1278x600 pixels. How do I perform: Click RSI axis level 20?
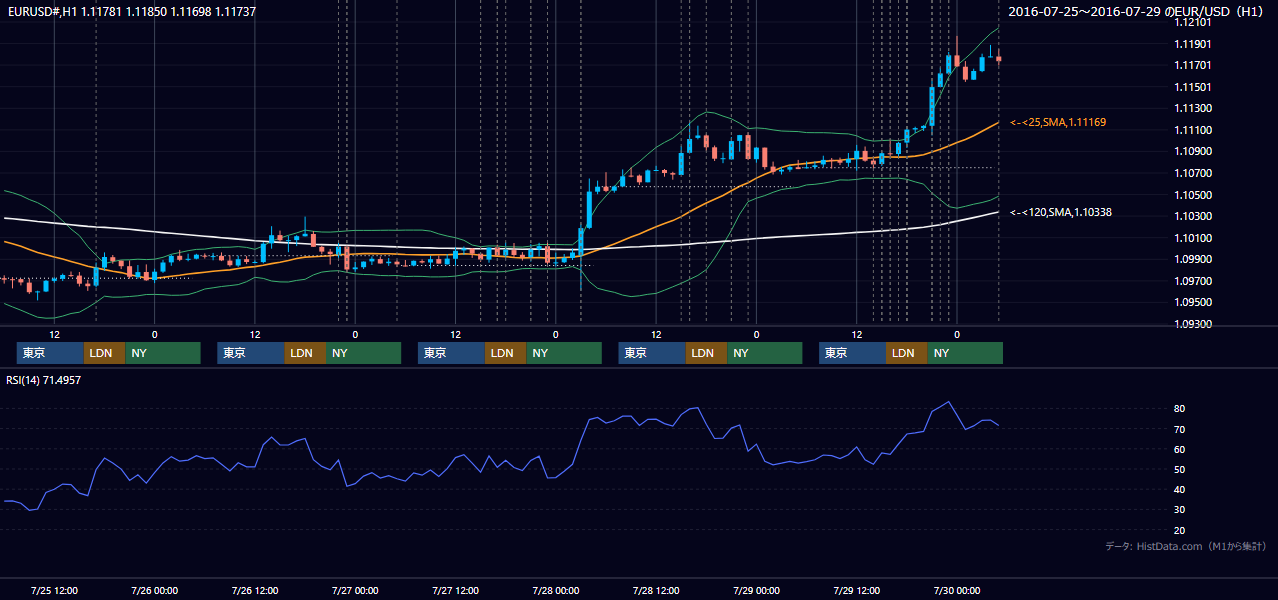pyautogui.click(x=1180, y=530)
